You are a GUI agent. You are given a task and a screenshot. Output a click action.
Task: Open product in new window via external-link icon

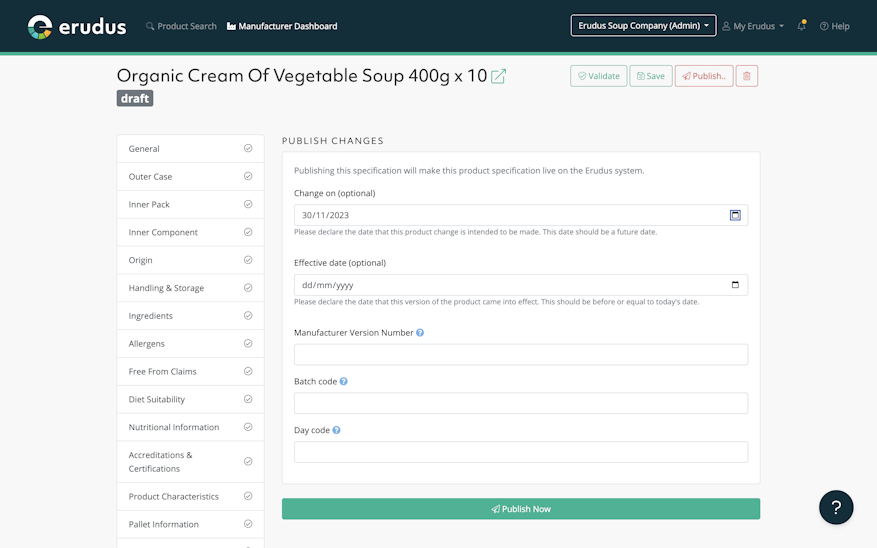498,76
